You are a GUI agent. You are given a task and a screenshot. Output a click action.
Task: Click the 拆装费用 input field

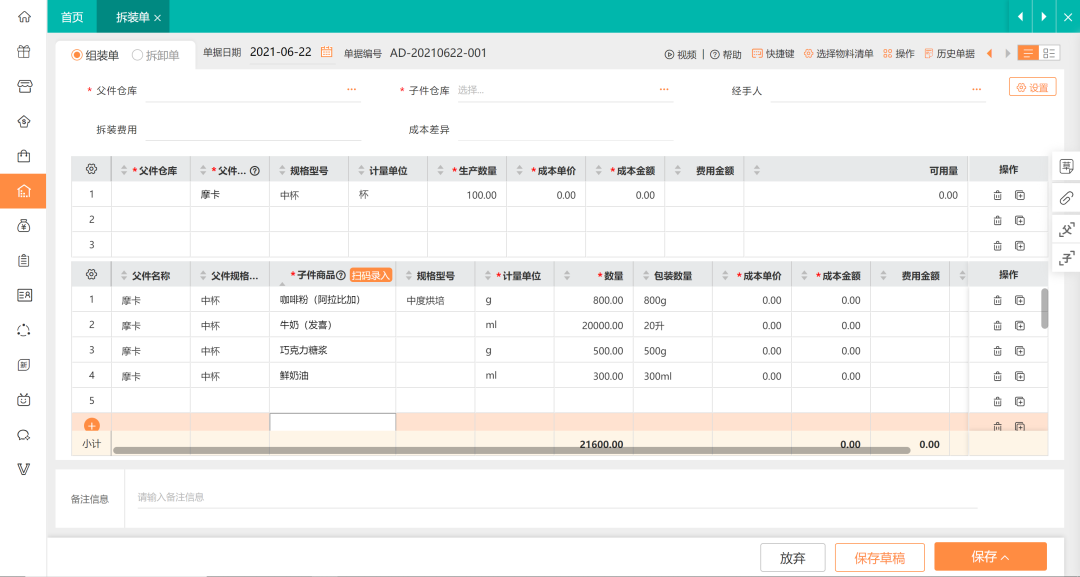[x=253, y=129]
